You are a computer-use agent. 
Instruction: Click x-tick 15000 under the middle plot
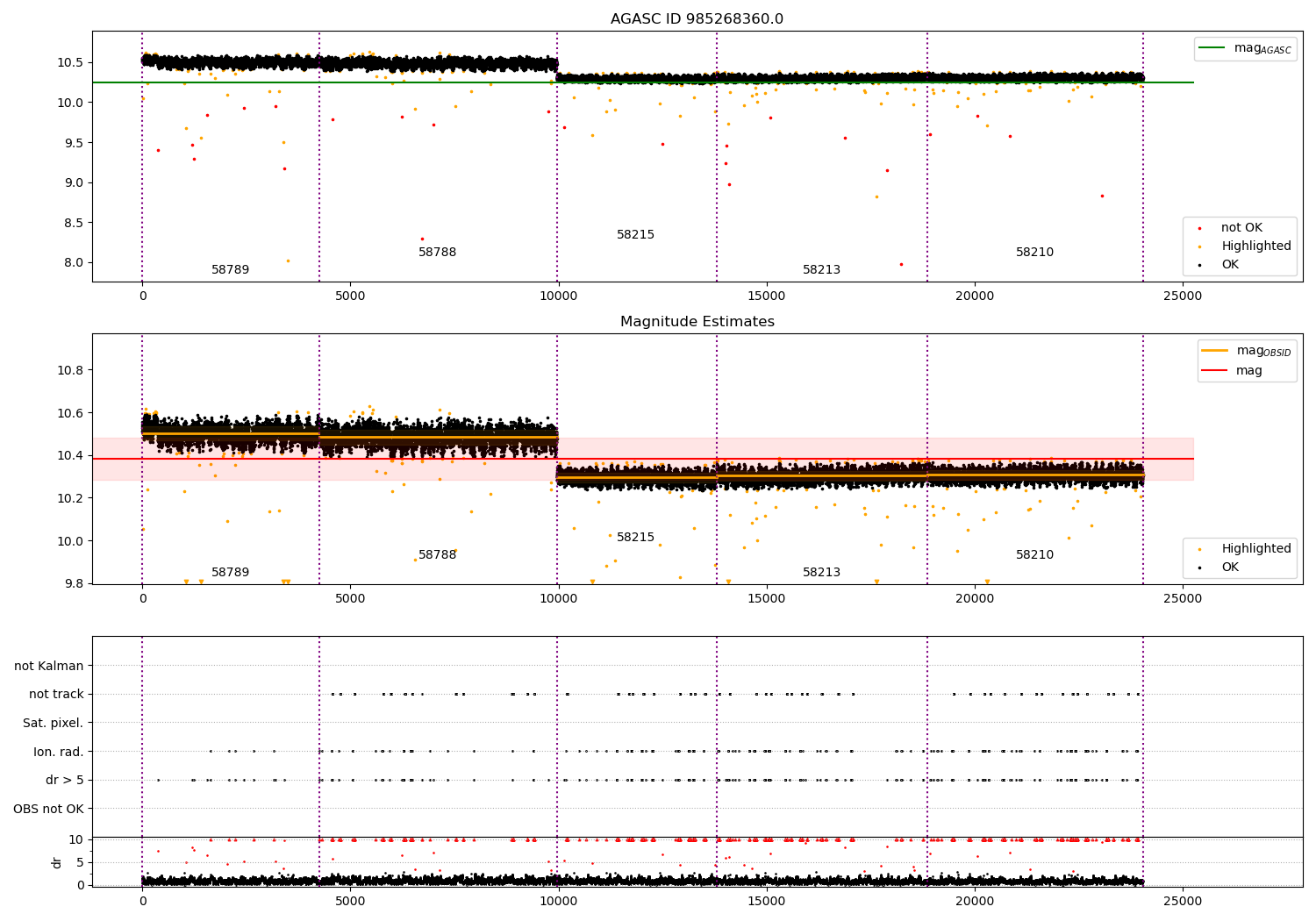(766, 599)
